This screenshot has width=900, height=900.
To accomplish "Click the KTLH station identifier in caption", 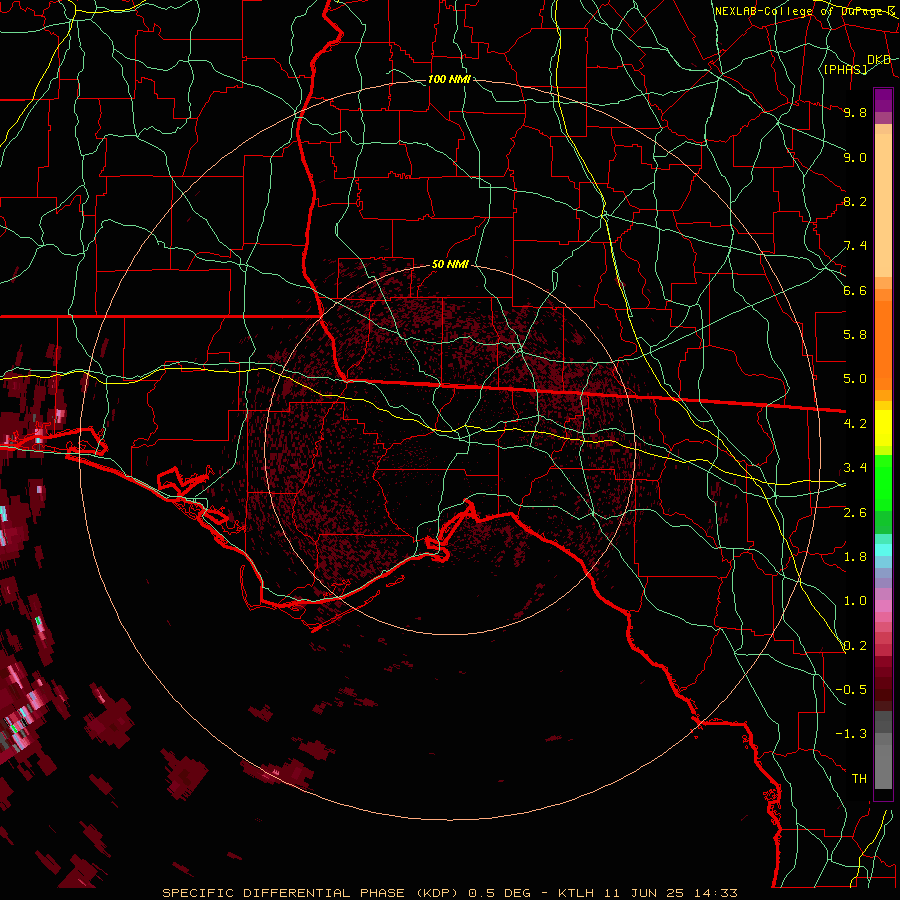I will click(578, 893).
